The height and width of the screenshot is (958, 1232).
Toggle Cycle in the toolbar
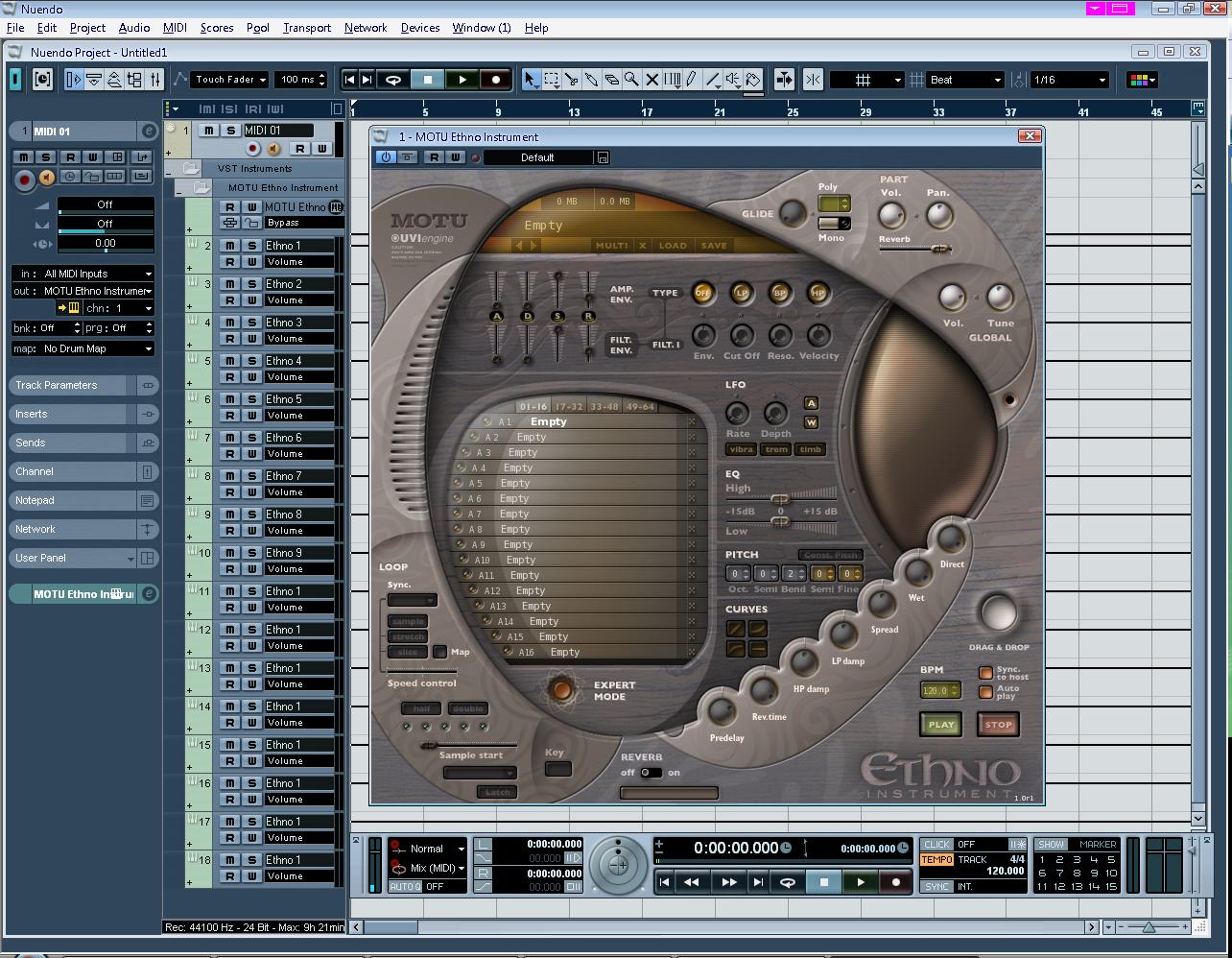[393, 80]
